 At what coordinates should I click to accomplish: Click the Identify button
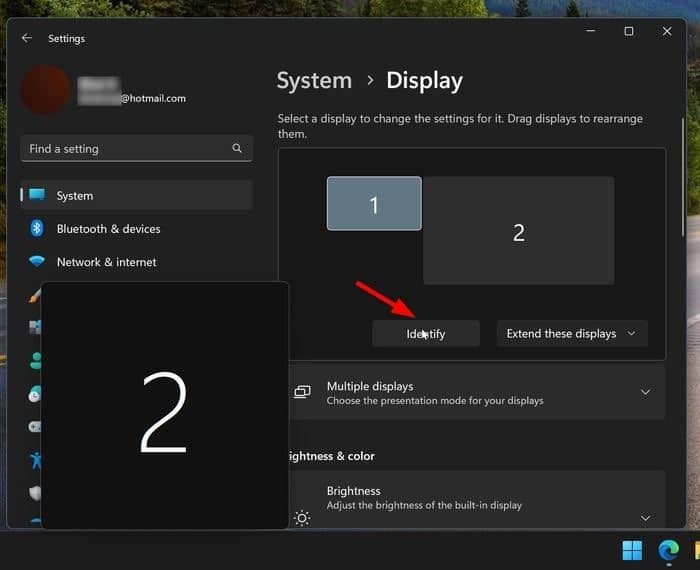click(426, 333)
